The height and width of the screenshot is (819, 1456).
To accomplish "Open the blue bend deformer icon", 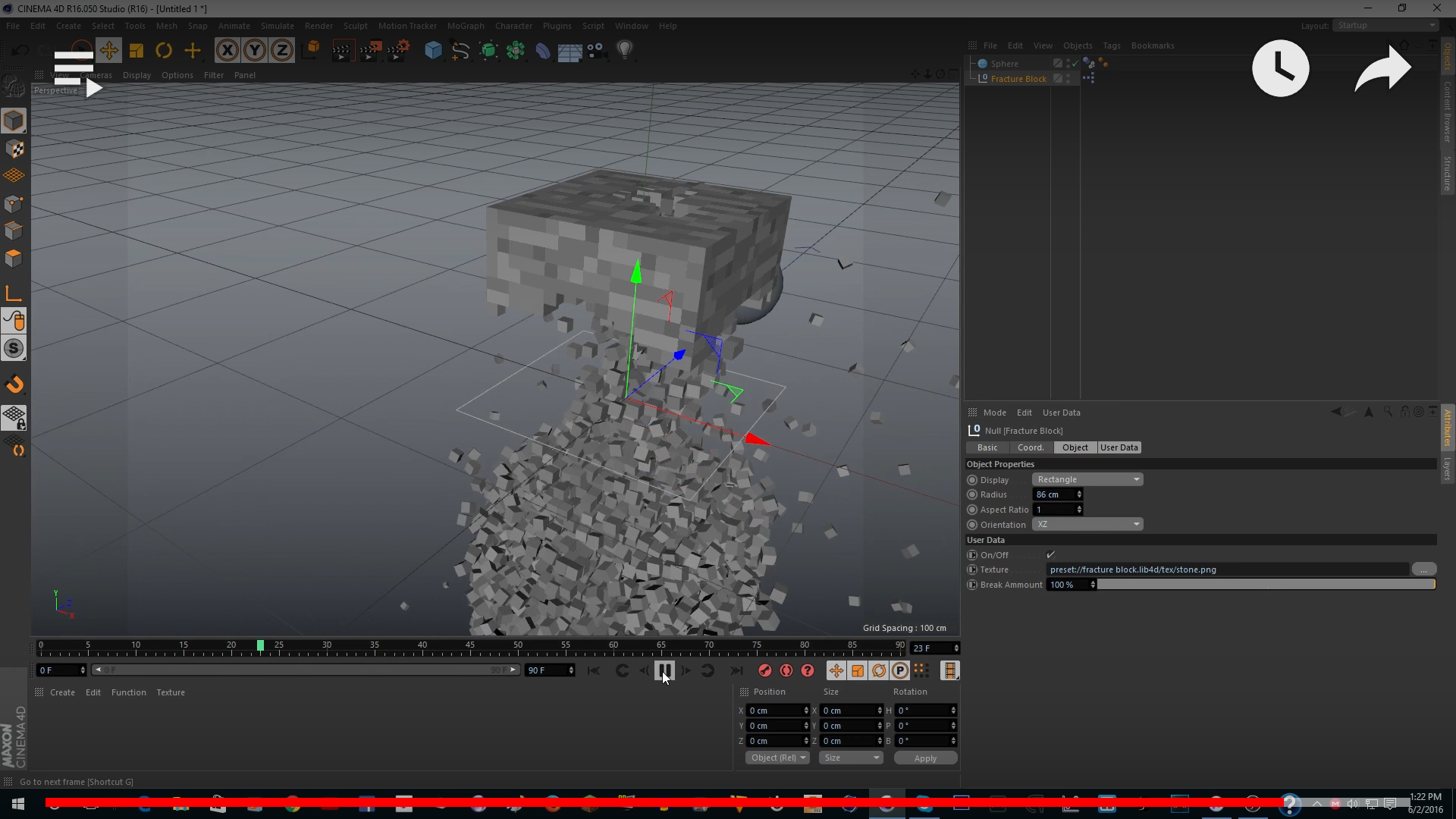I will click(x=543, y=51).
